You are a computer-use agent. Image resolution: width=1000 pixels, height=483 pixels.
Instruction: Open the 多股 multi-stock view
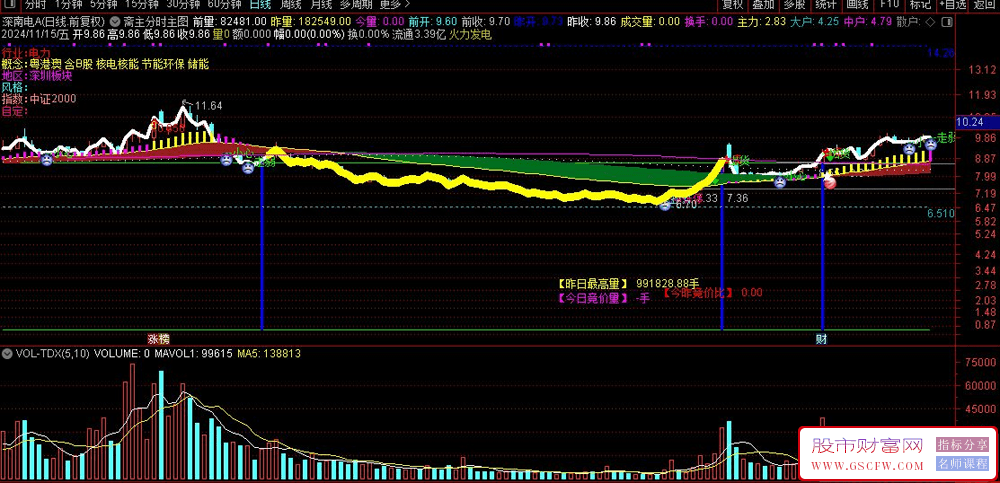click(794, 4)
